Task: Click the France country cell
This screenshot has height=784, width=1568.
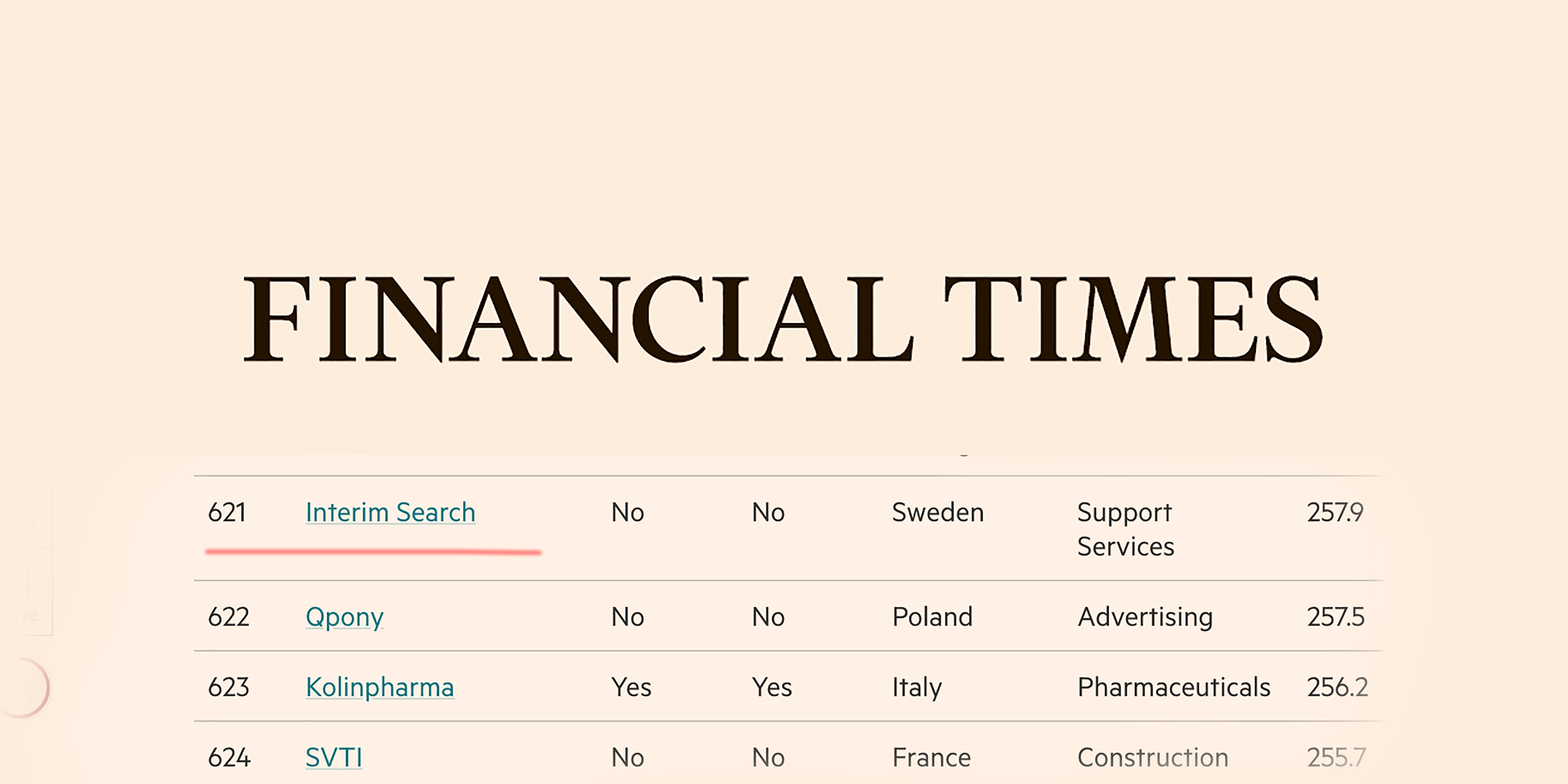Action: [x=932, y=758]
